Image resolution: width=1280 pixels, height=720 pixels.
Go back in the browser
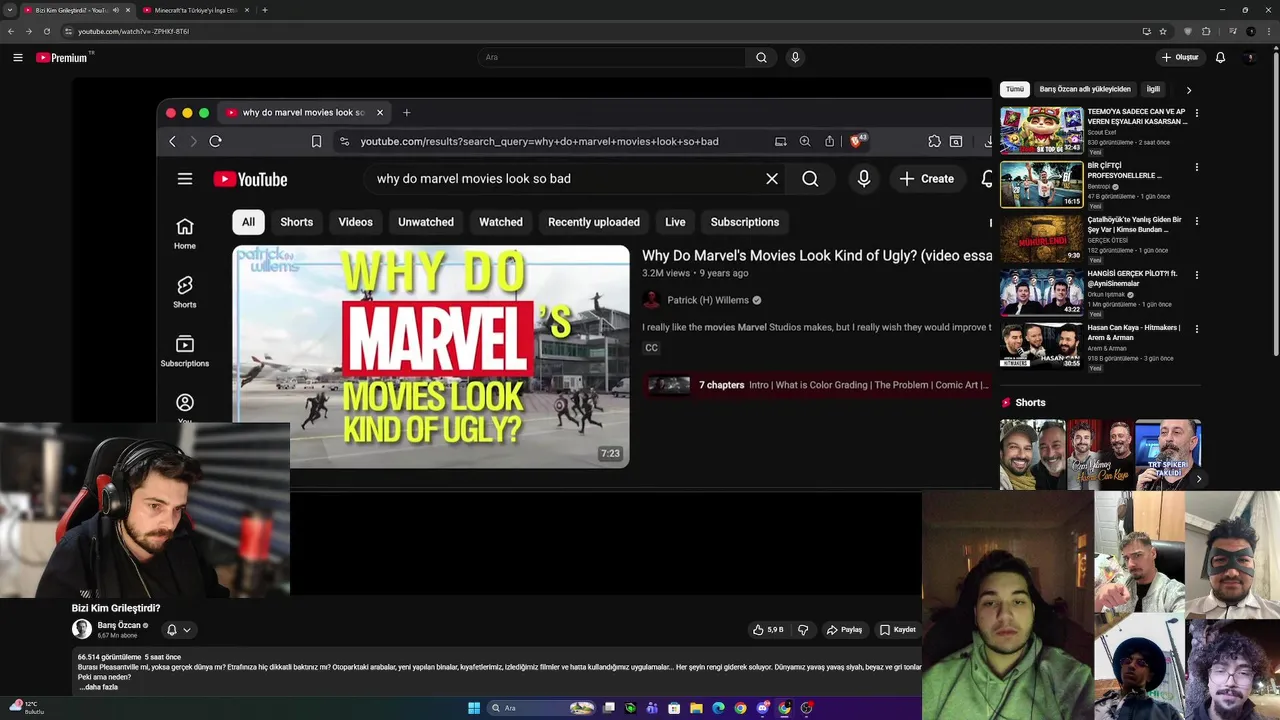11,31
